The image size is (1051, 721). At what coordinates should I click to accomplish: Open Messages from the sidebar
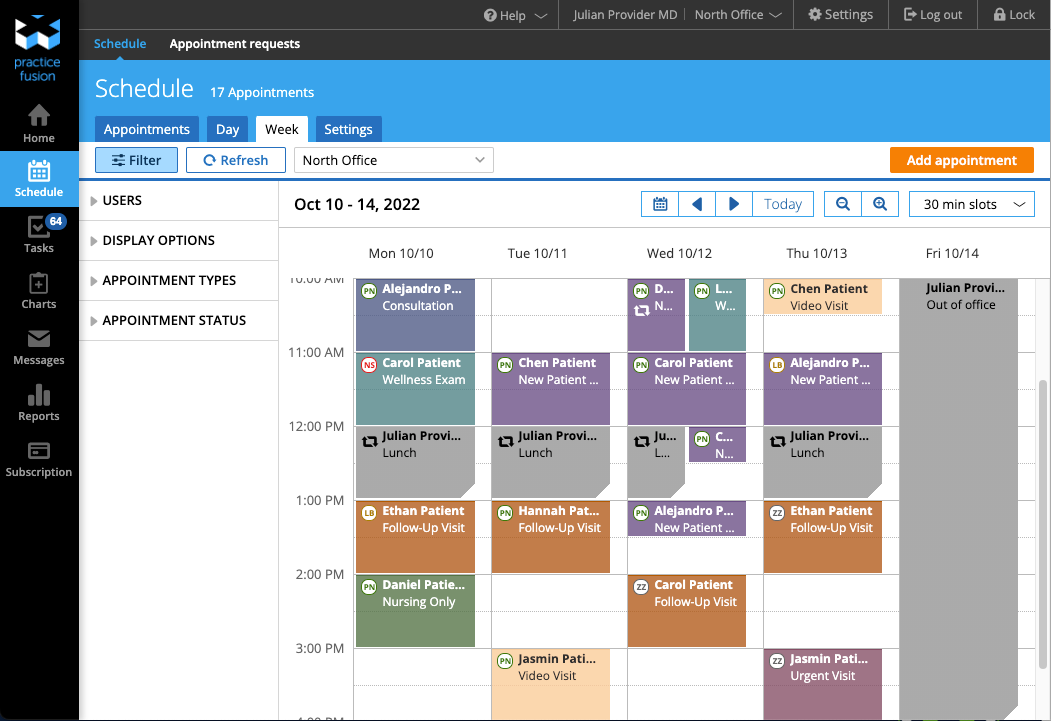click(x=38, y=347)
